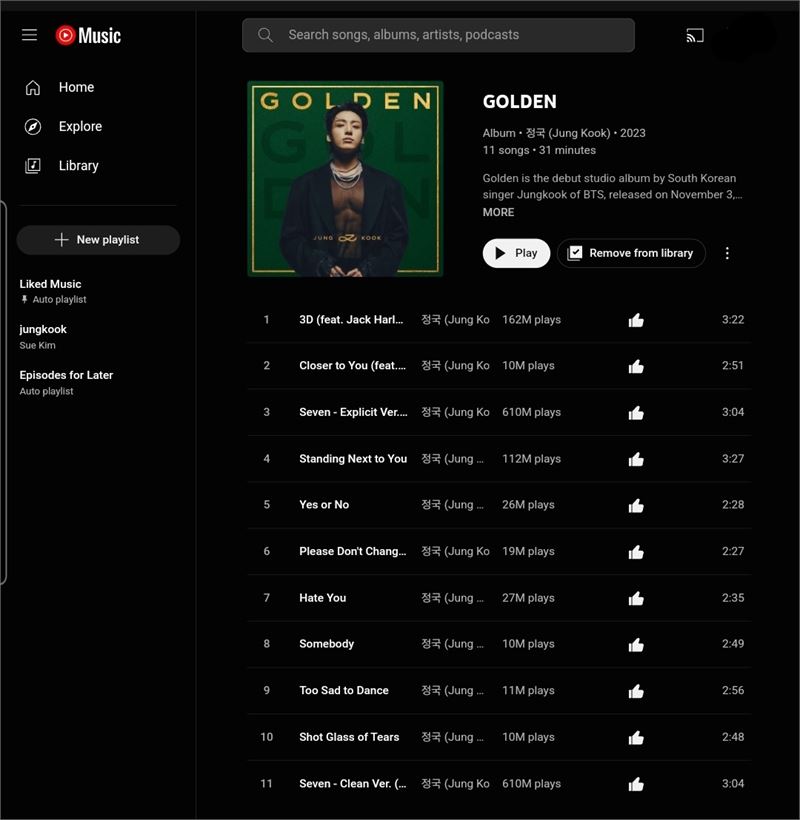The height and width of the screenshot is (820, 800).
Task: Play the GOLDEN album
Action: click(516, 253)
